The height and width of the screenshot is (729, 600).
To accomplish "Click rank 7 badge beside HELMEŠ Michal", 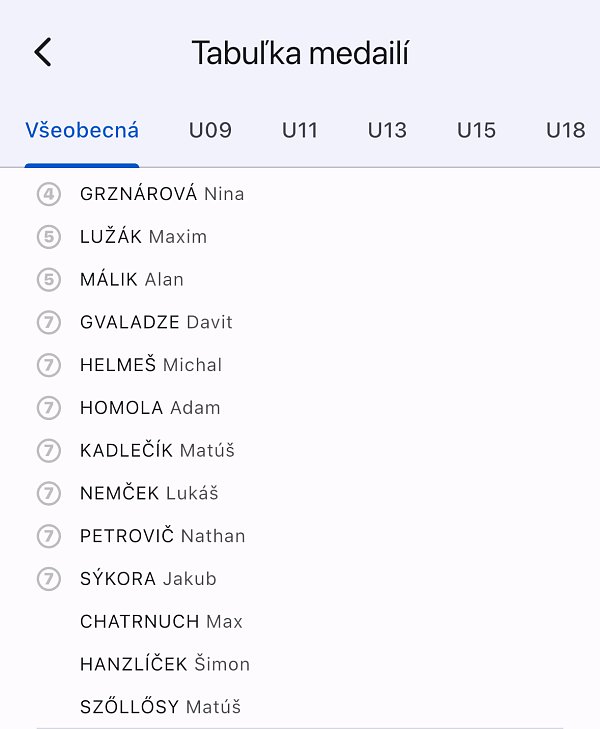I will click(x=48, y=365).
